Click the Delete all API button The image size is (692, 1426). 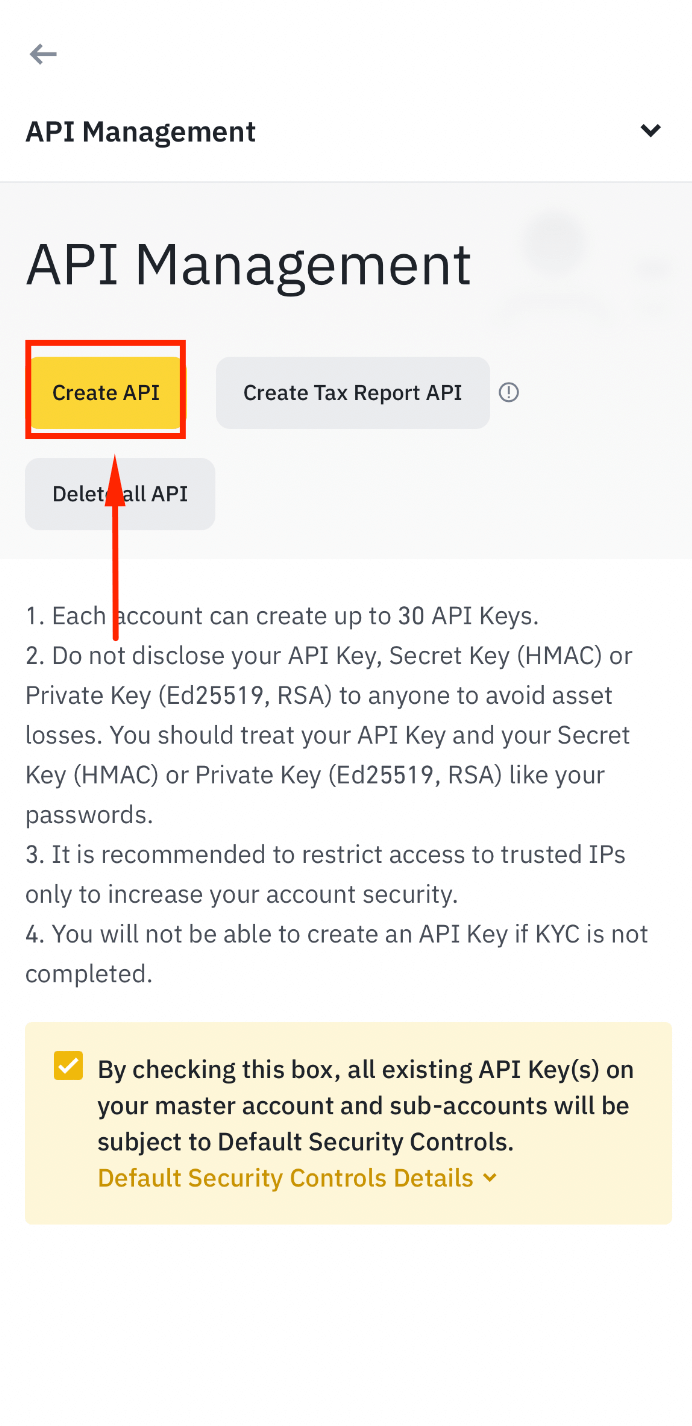point(120,493)
